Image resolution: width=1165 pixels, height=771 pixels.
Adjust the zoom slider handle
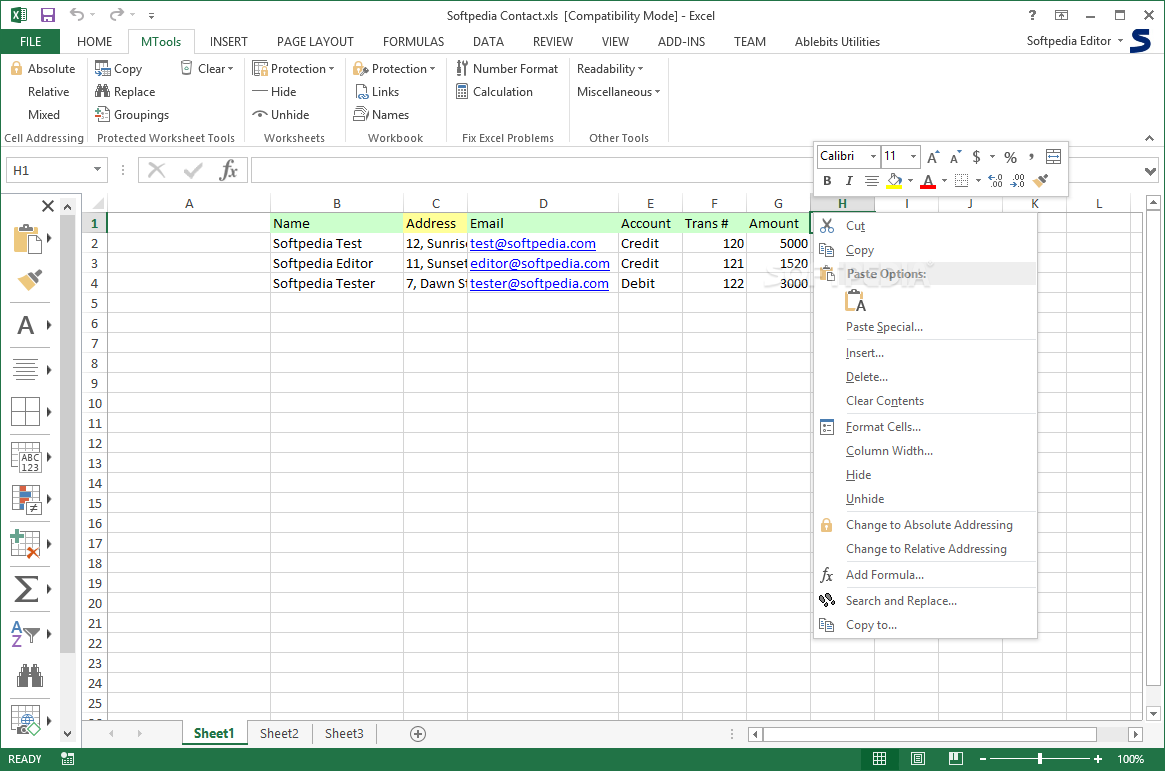coord(1040,758)
